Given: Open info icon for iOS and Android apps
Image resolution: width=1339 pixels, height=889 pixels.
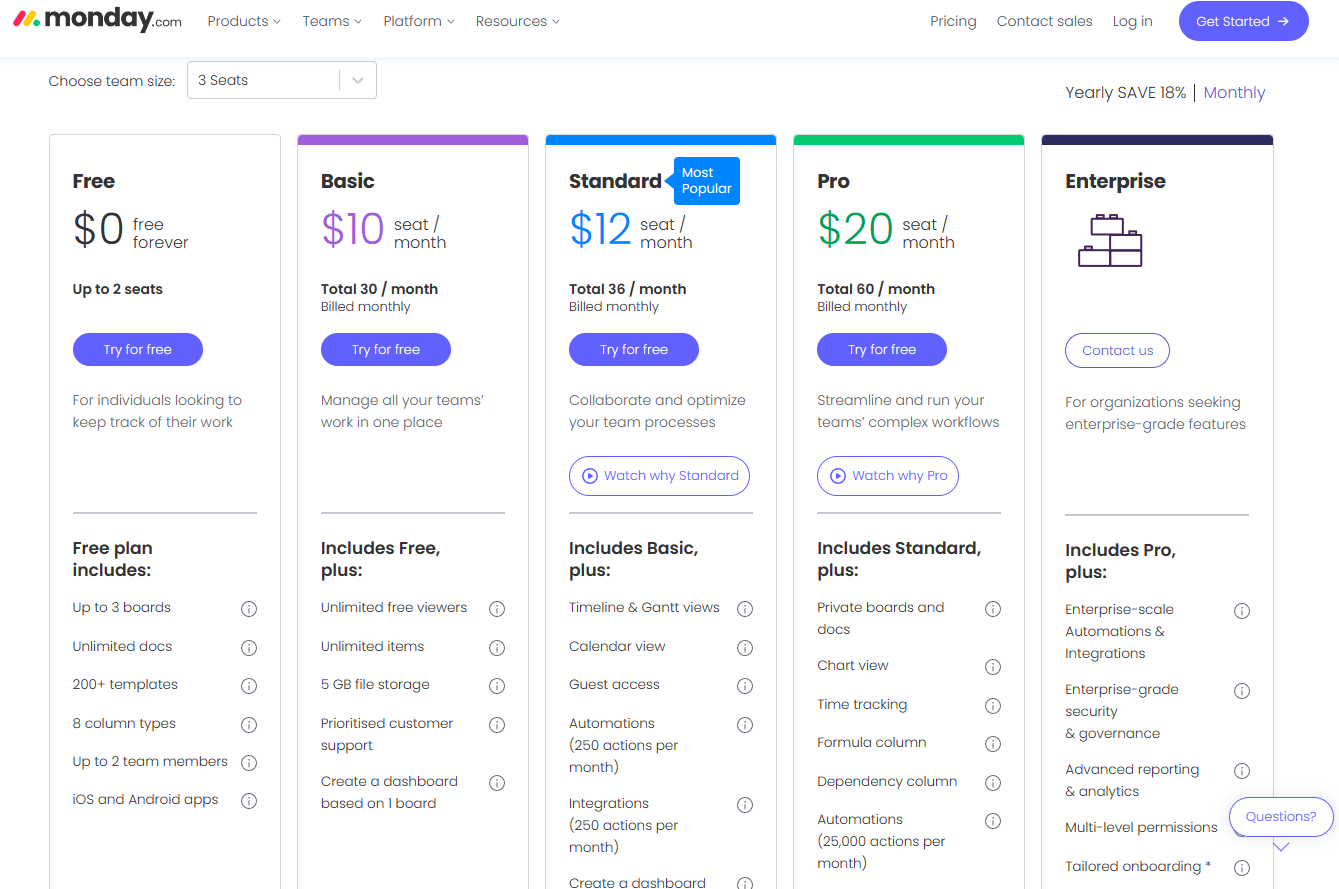Looking at the screenshot, I should pyautogui.click(x=249, y=801).
